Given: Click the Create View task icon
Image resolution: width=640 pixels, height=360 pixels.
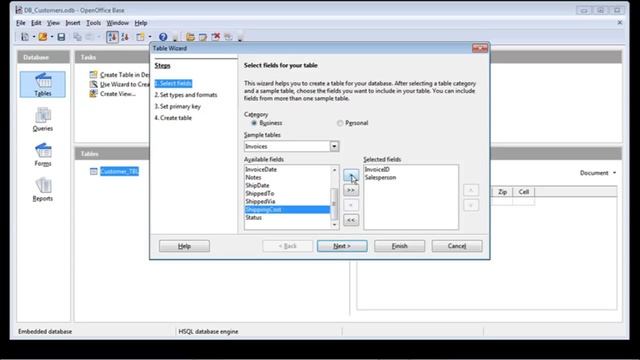Looking at the screenshot, I should (x=93, y=93).
